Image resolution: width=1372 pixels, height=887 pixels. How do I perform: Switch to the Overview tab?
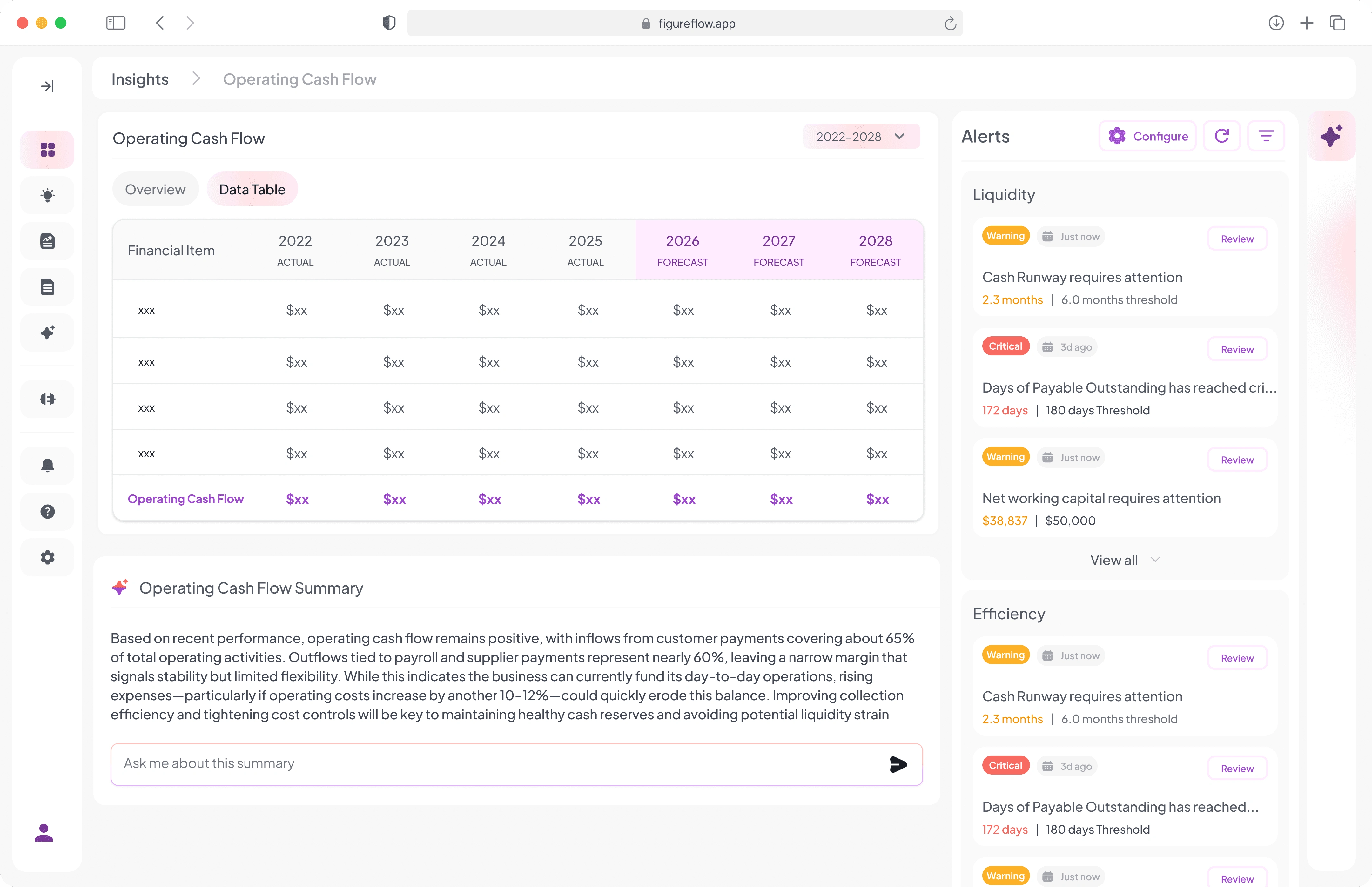pyautogui.click(x=156, y=190)
